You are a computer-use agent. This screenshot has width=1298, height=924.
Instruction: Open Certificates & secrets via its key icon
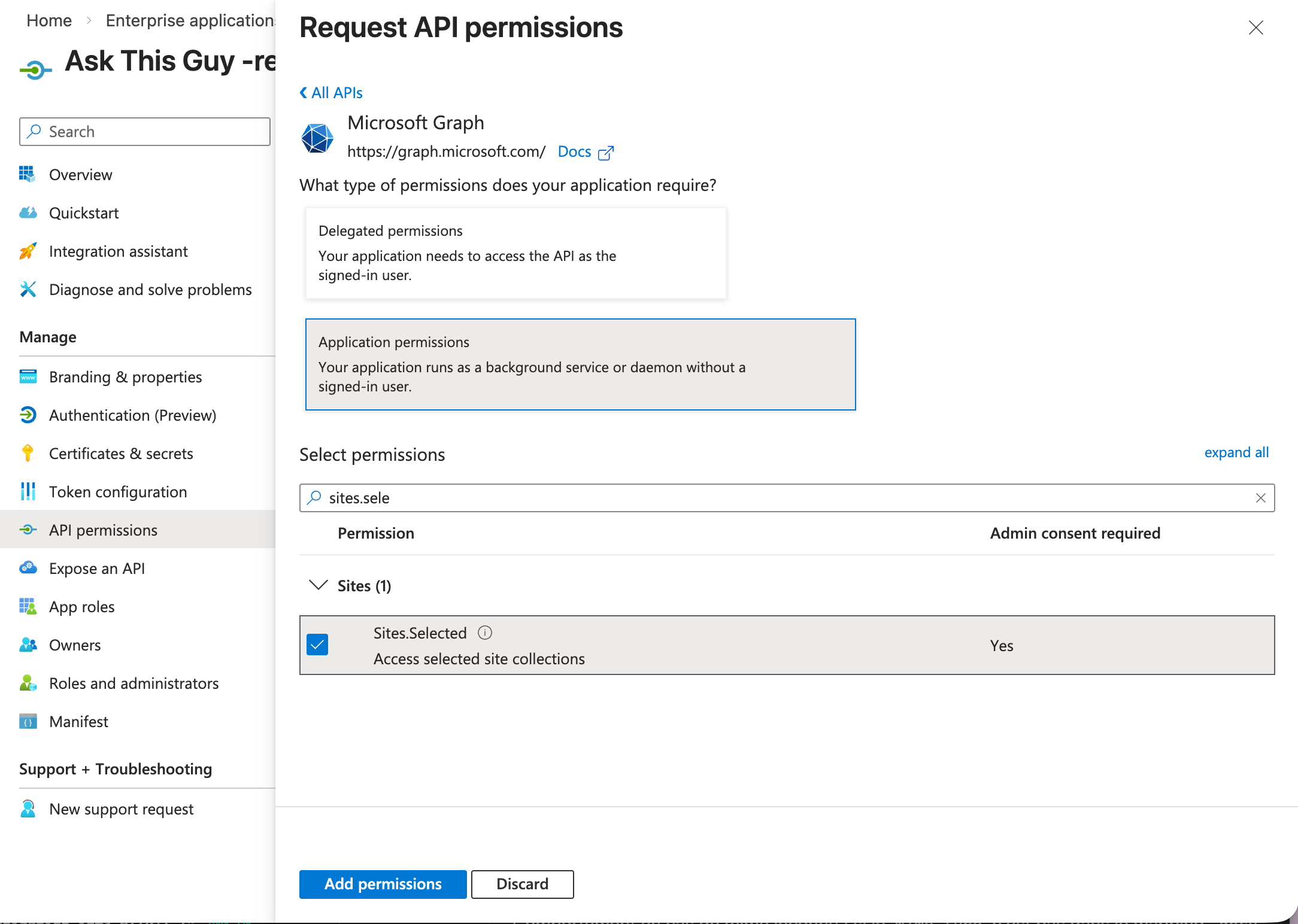point(28,453)
